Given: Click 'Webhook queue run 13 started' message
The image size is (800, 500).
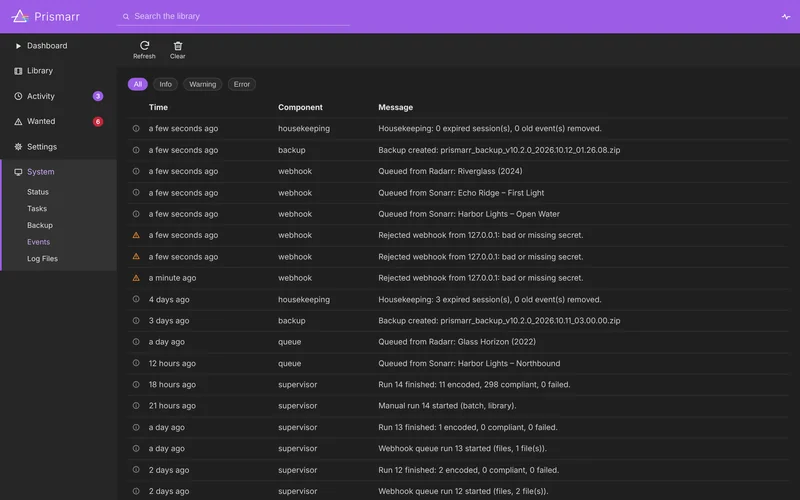Looking at the screenshot, I should coord(462,448).
